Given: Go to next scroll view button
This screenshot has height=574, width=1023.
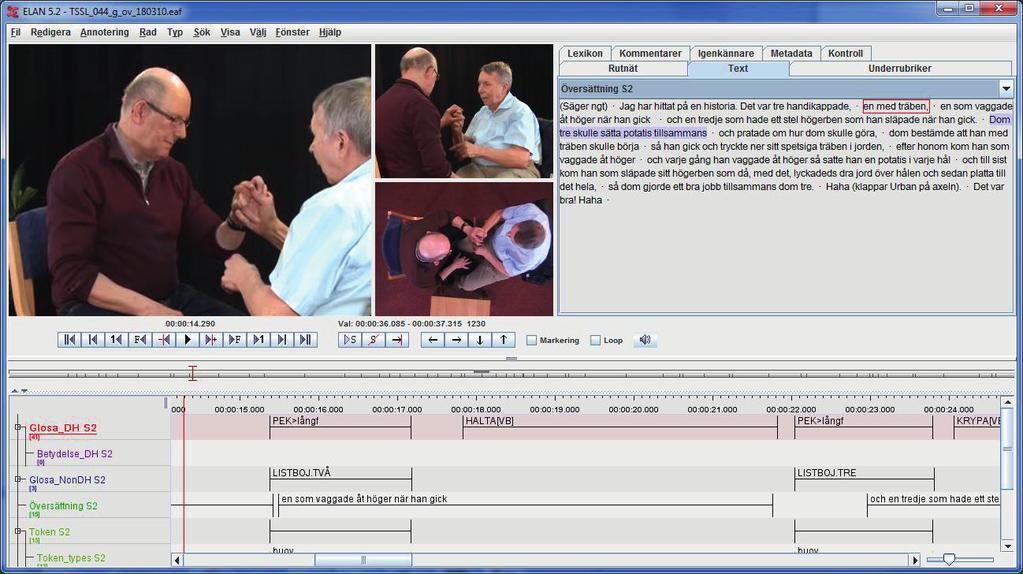Looking at the screenshot, I should point(282,340).
